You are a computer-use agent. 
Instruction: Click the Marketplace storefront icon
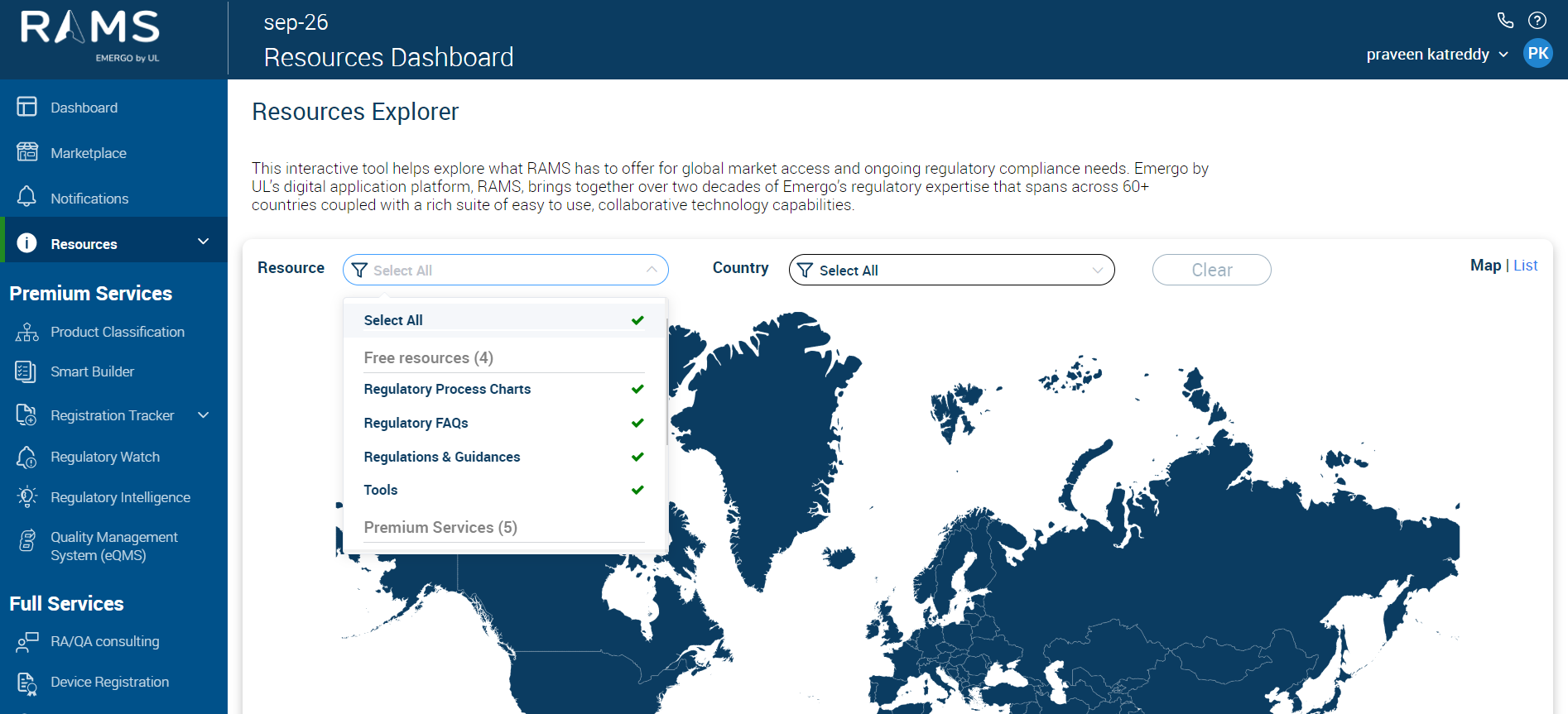point(27,152)
